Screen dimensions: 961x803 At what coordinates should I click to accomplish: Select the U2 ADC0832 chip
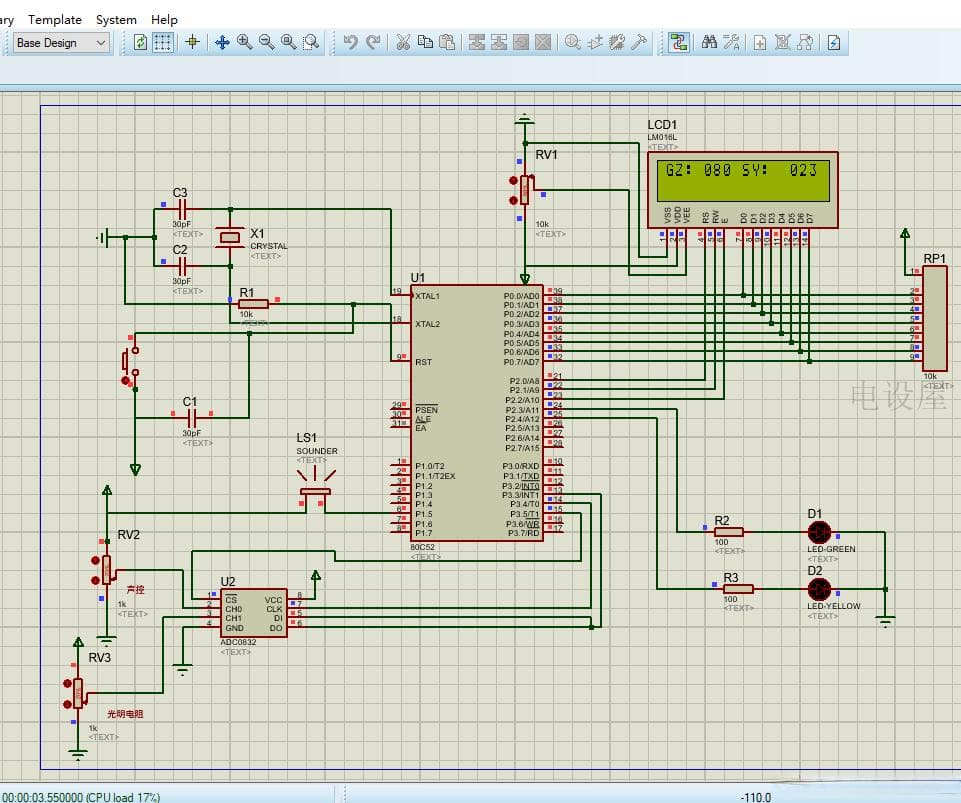(254, 613)
